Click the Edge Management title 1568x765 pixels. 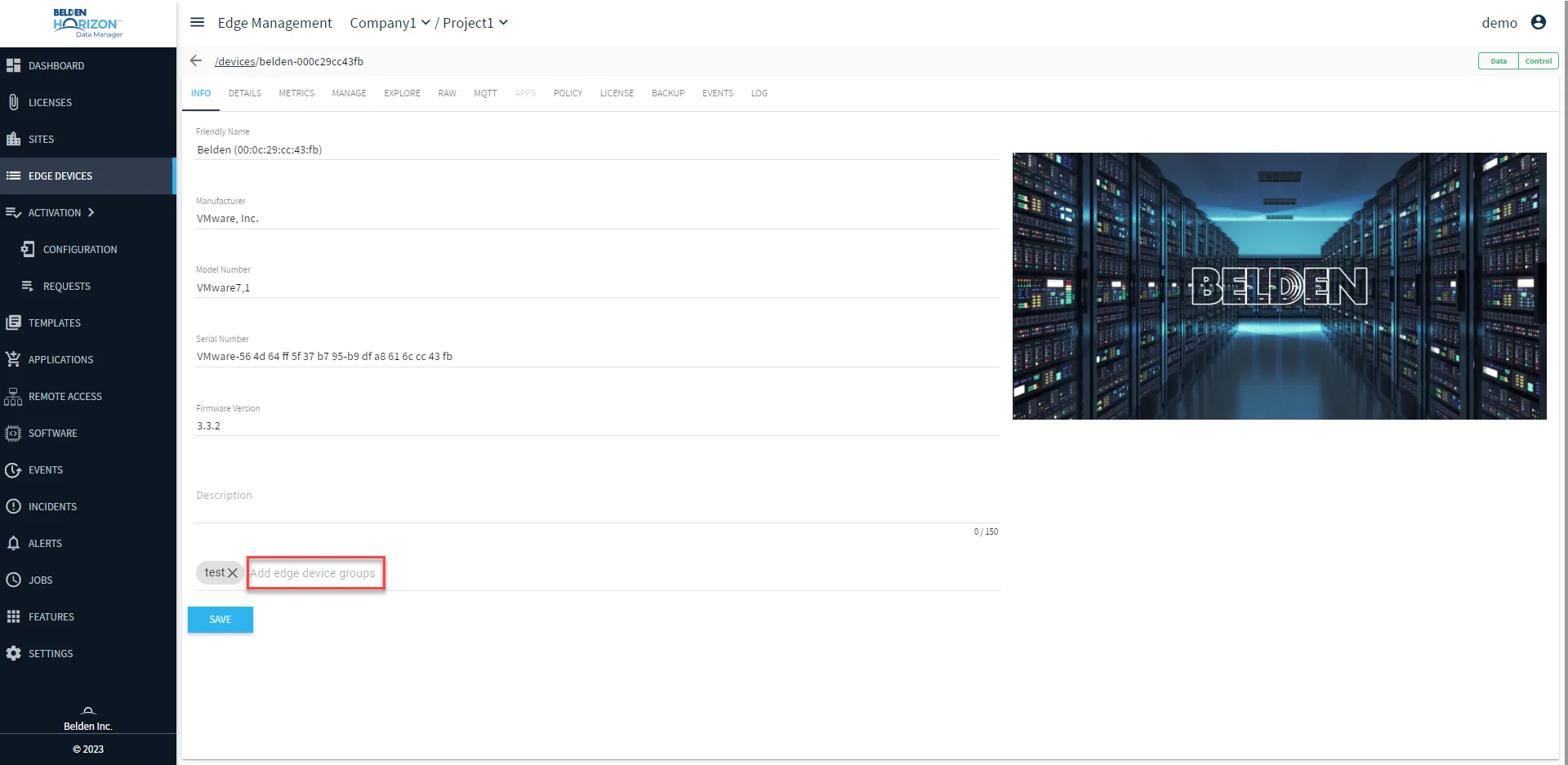[274, 23]
